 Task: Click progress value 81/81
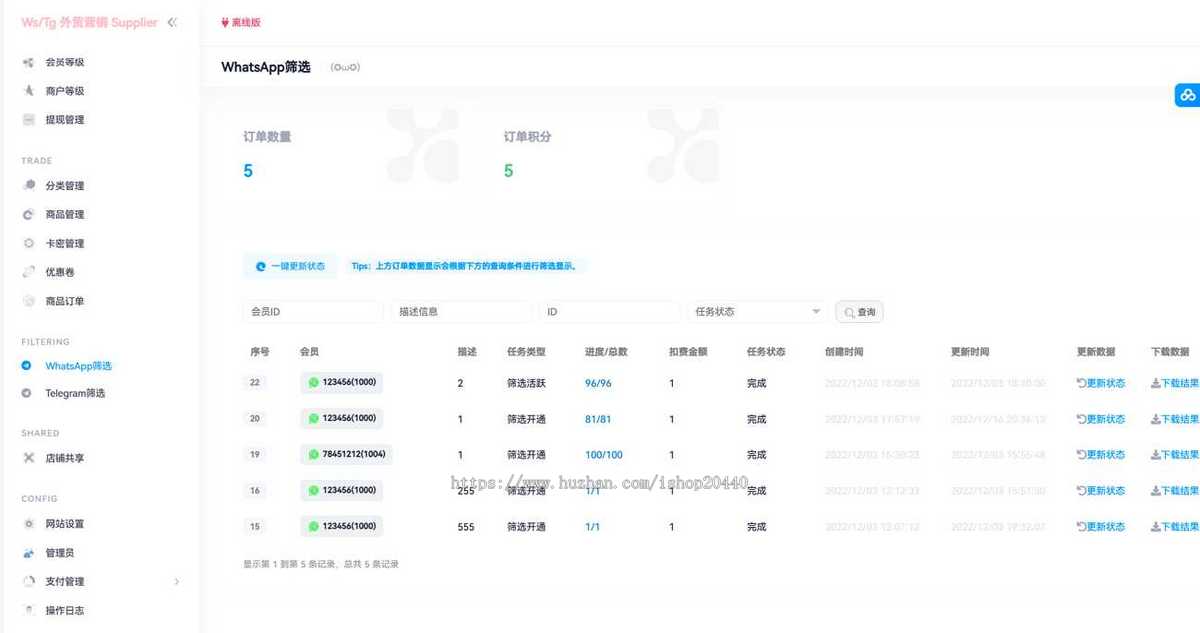click(598, 419)
